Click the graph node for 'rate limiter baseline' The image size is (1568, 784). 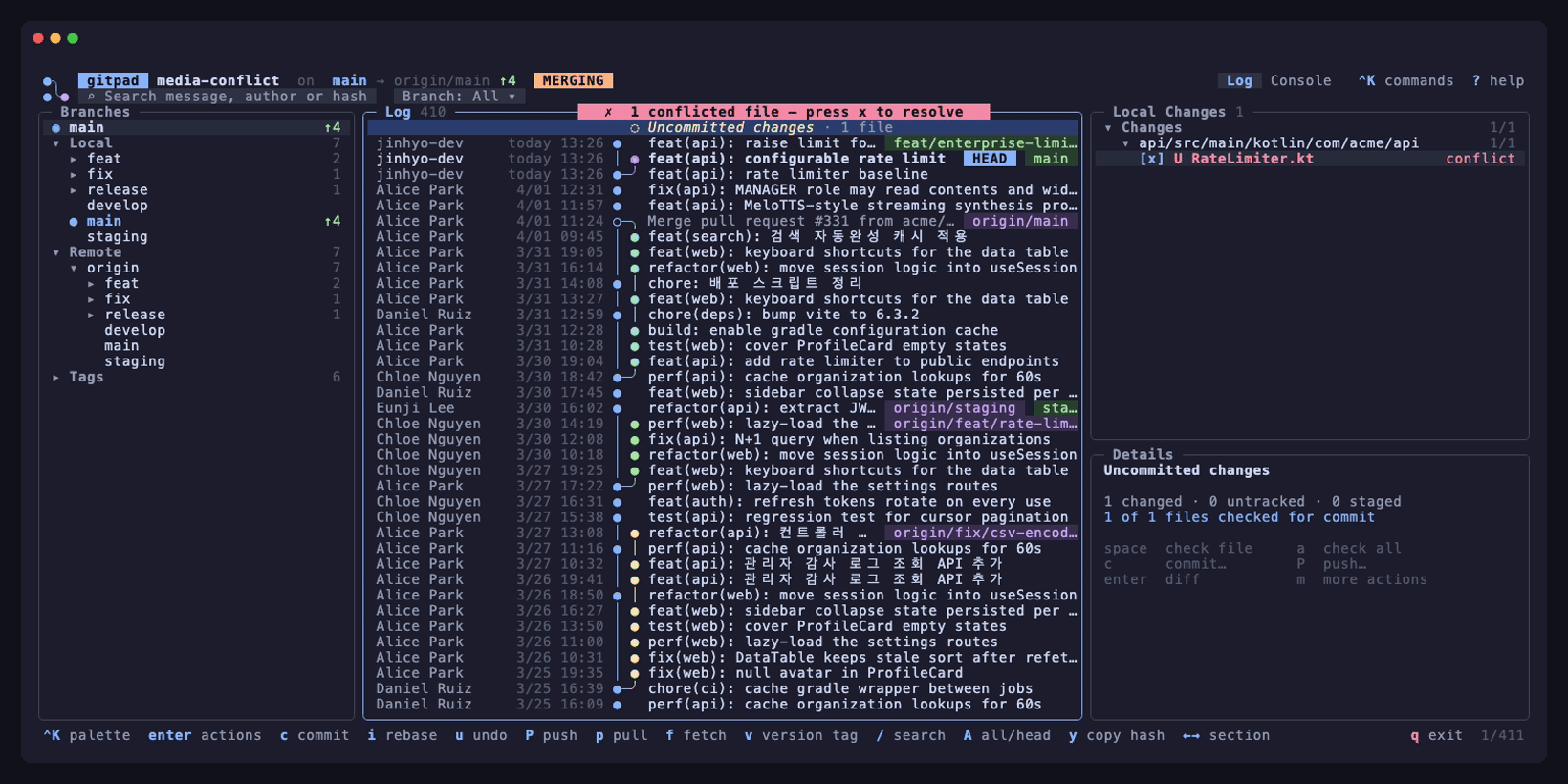coord(618,175)
